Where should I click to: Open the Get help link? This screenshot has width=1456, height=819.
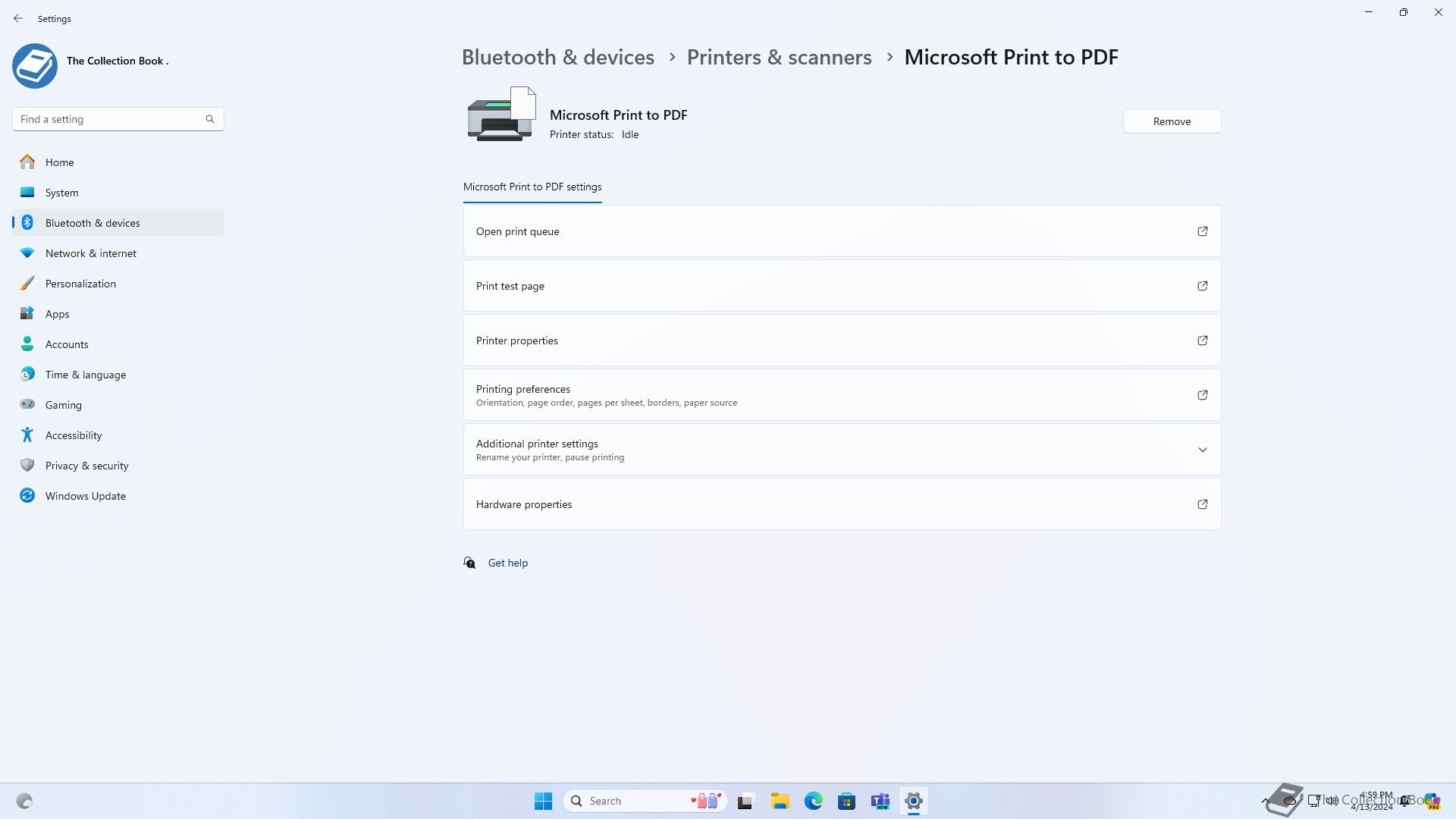point(508,563)
